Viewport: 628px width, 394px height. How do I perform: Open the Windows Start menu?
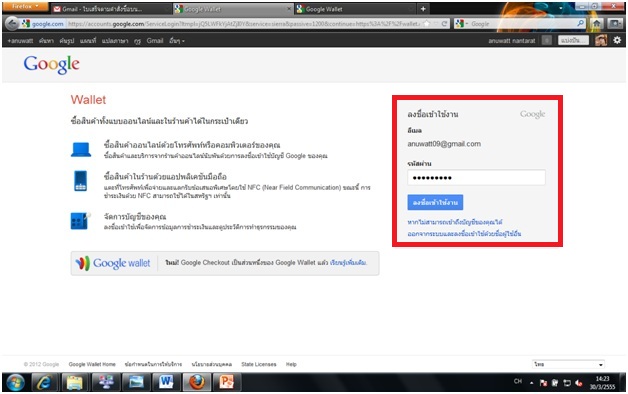click(x=15, y=382)
